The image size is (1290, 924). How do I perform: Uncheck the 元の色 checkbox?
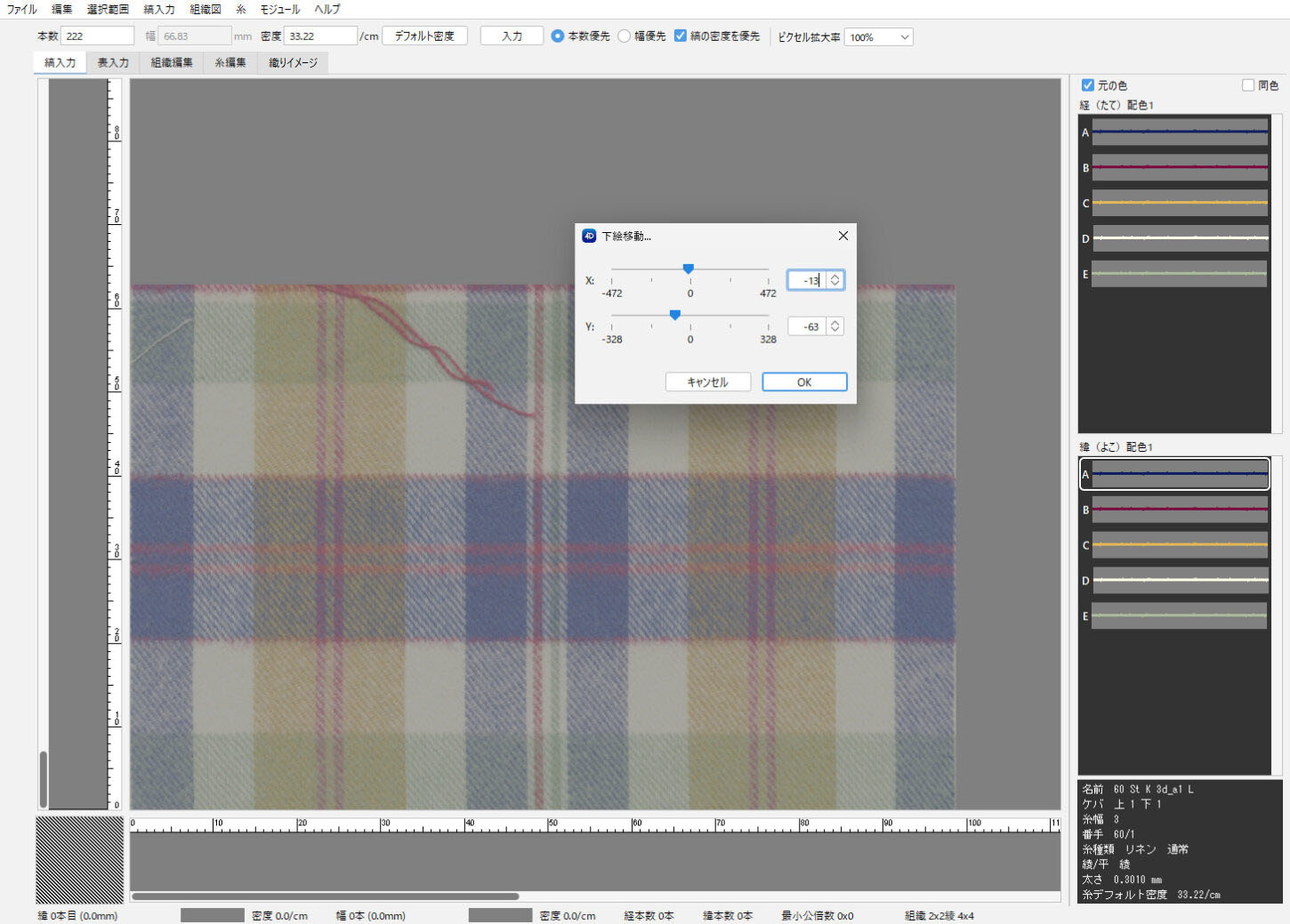[1087, 85]
